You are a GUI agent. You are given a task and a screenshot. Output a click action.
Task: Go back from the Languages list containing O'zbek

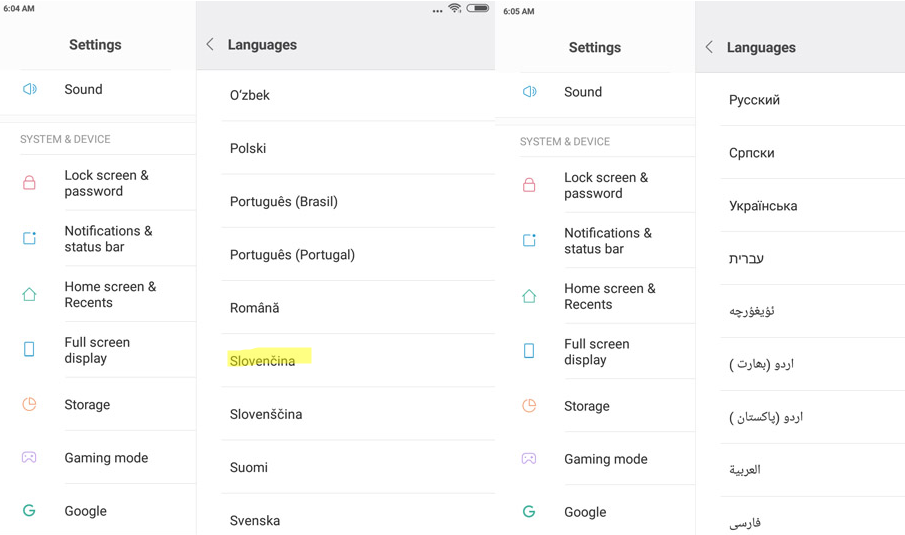tap(210, 44)
